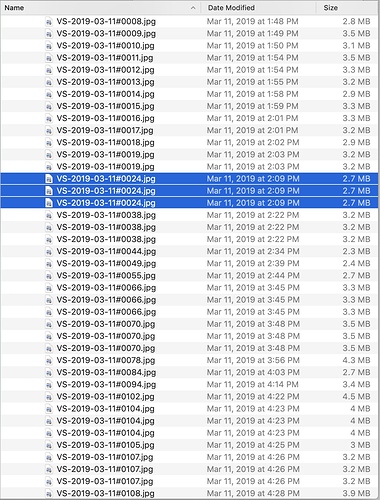Click the size value 2.4 MB
This screenshot has width=380, height=500.
tap(356, 263)
